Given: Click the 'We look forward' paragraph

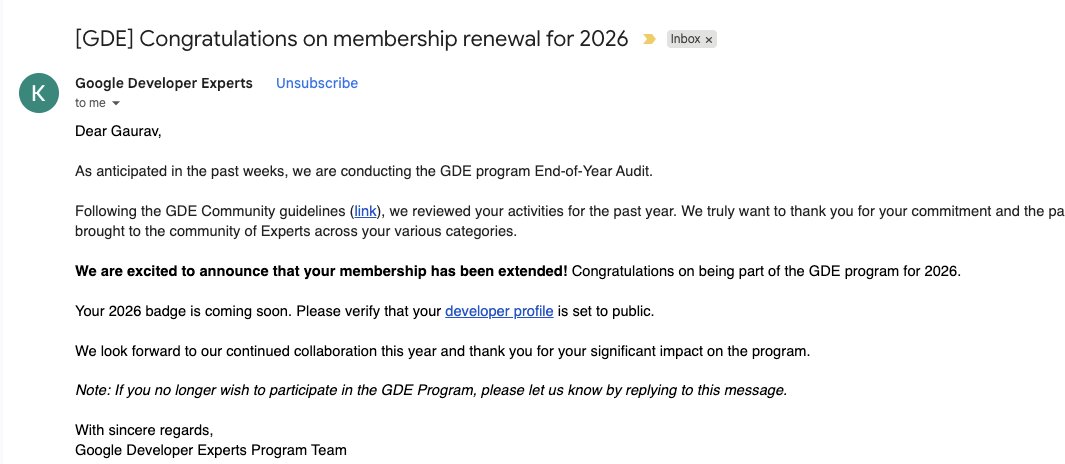Looking at the screenshot, I should (442, 352).
